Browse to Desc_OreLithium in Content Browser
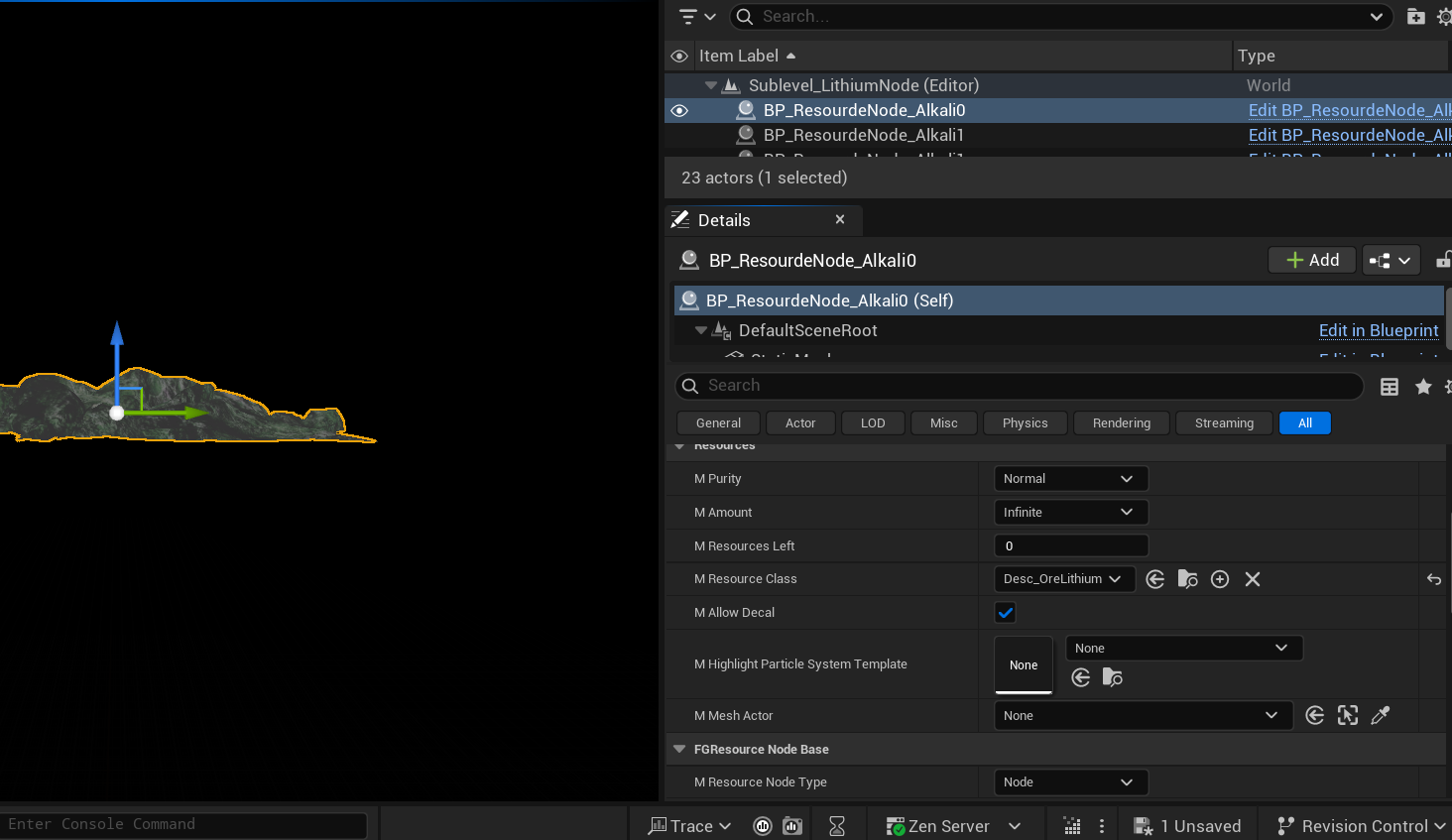The width and height of the screenshot is (1452, 840). (x=1187, y=579)
